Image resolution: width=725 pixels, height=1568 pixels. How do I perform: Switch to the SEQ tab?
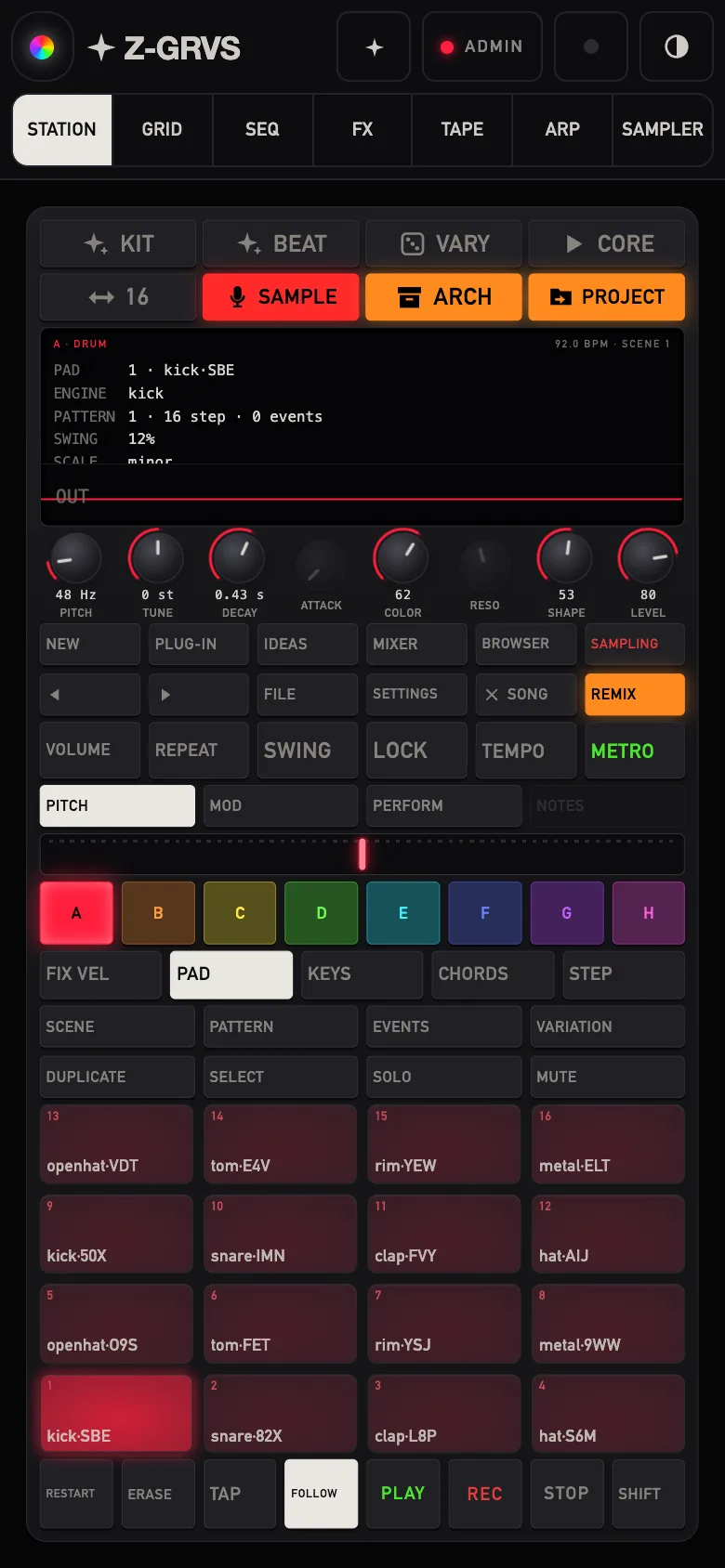coord(262,129)
